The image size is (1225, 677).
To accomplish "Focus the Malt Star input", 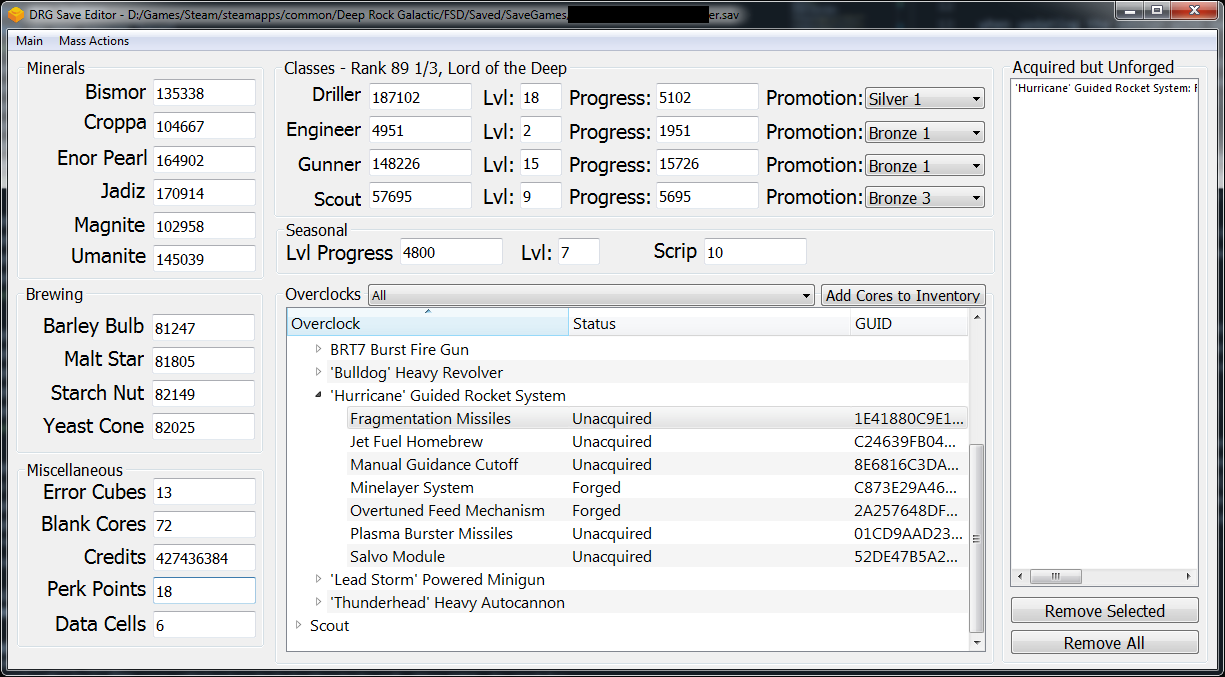I will coord(204,361).
